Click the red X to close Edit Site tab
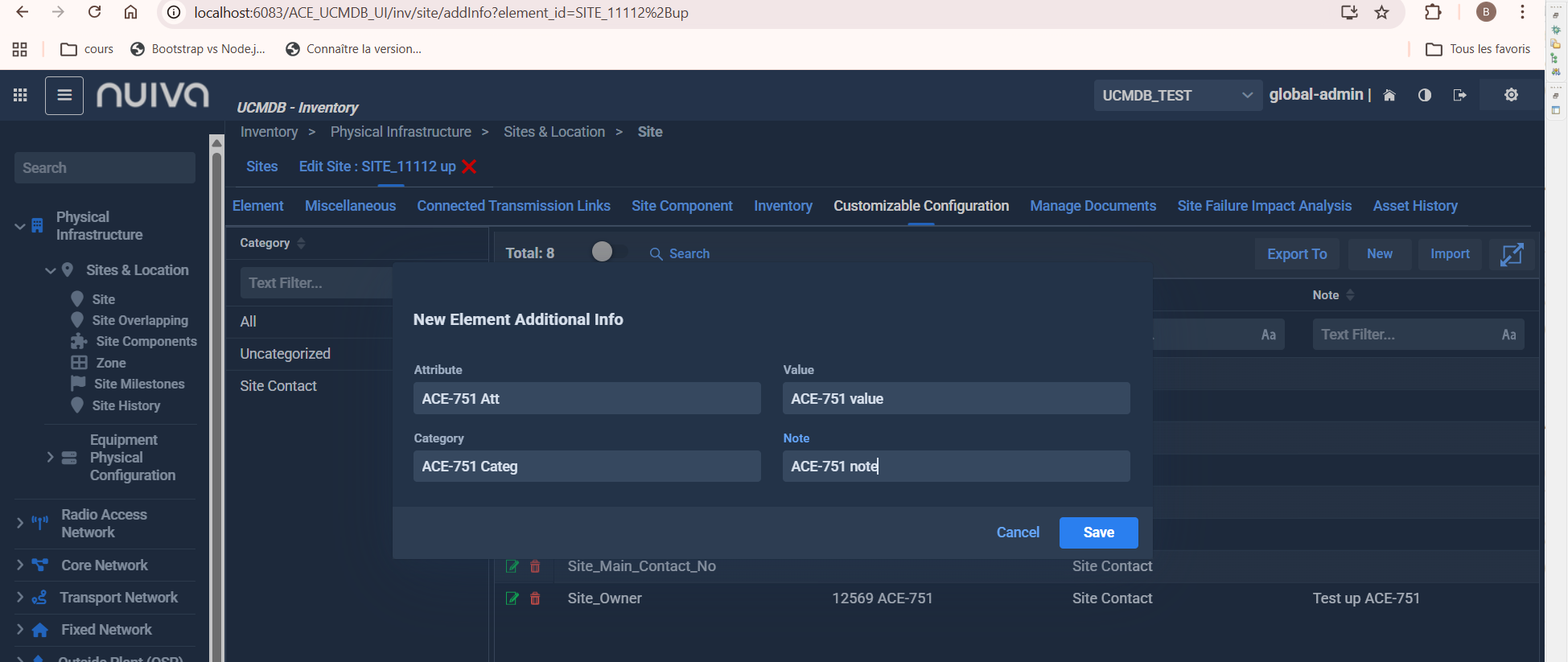Image resolution: width=1568 pixels, height=662 pixels. pyautogui.click(x=470, y=167)
